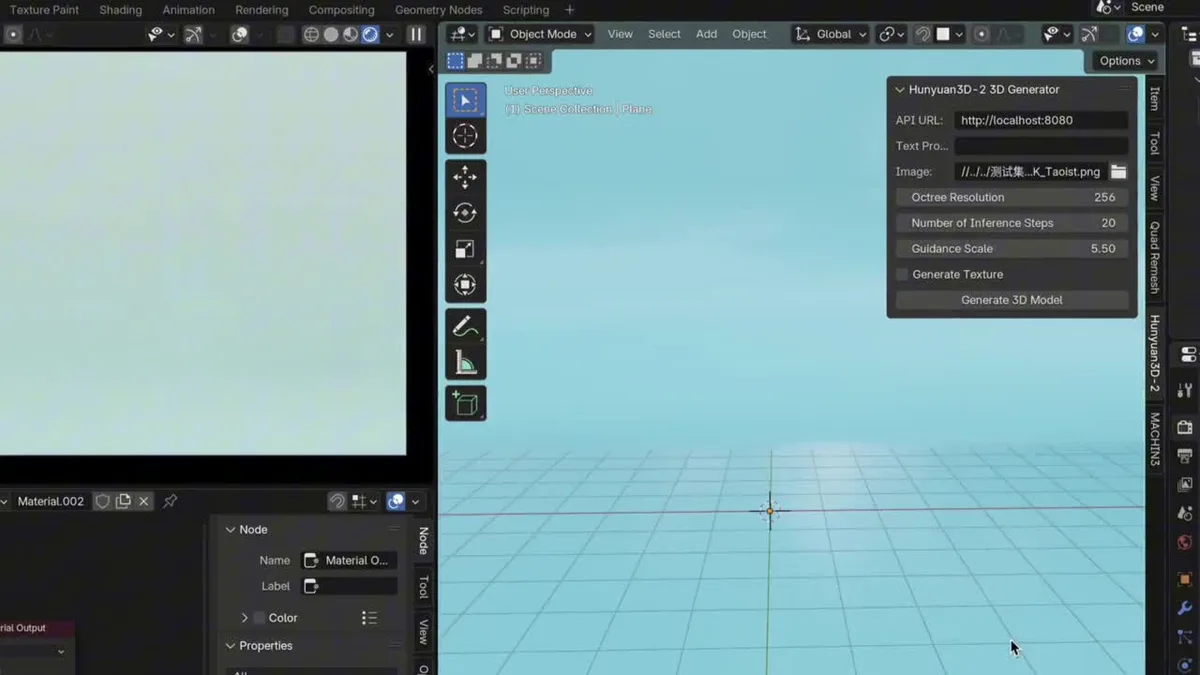The height and width of the screenshot is (675, 1200).
Task: Open the Add menu in 3D viewport
Action: click(706, 34)
